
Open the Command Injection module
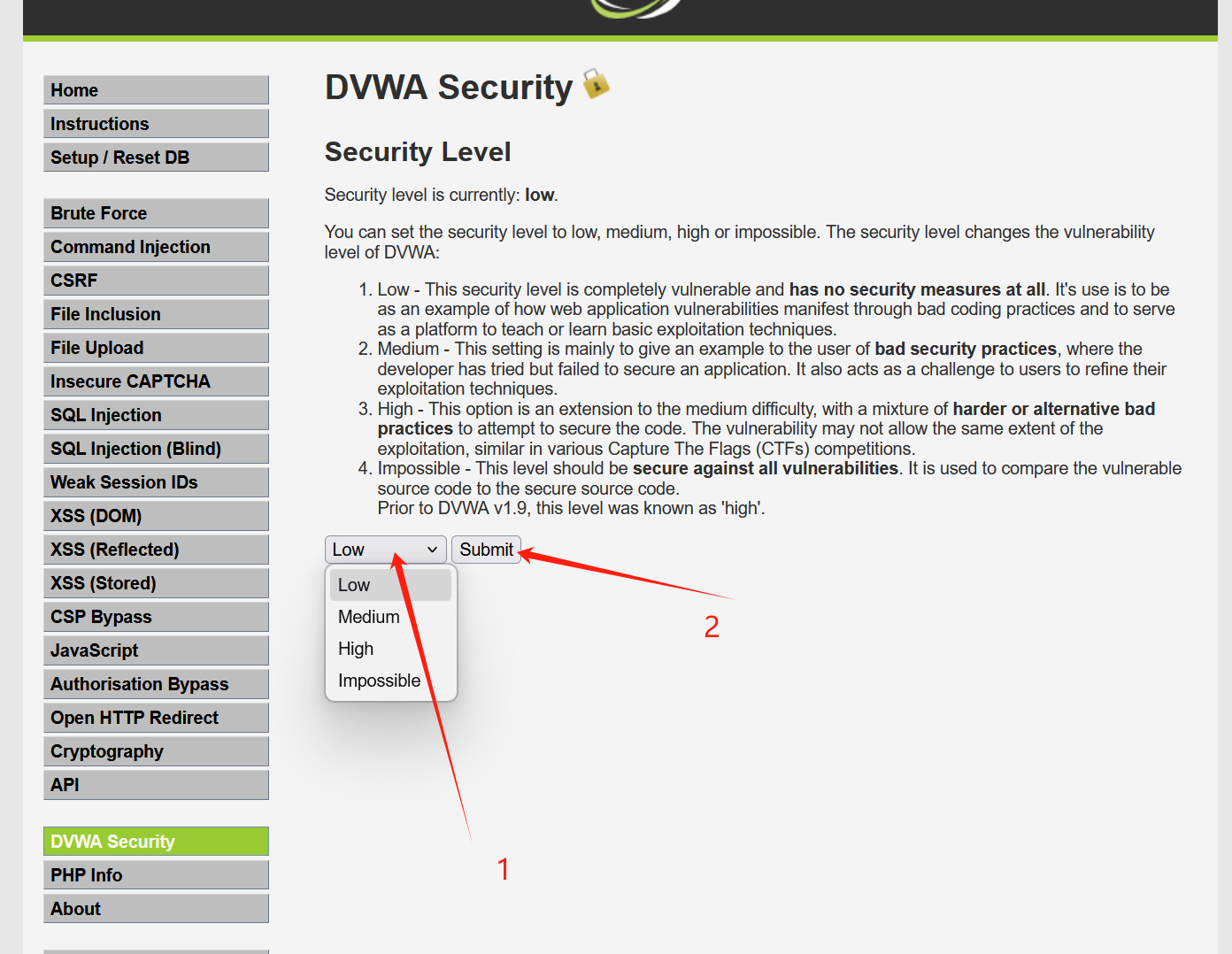point(156,247)
